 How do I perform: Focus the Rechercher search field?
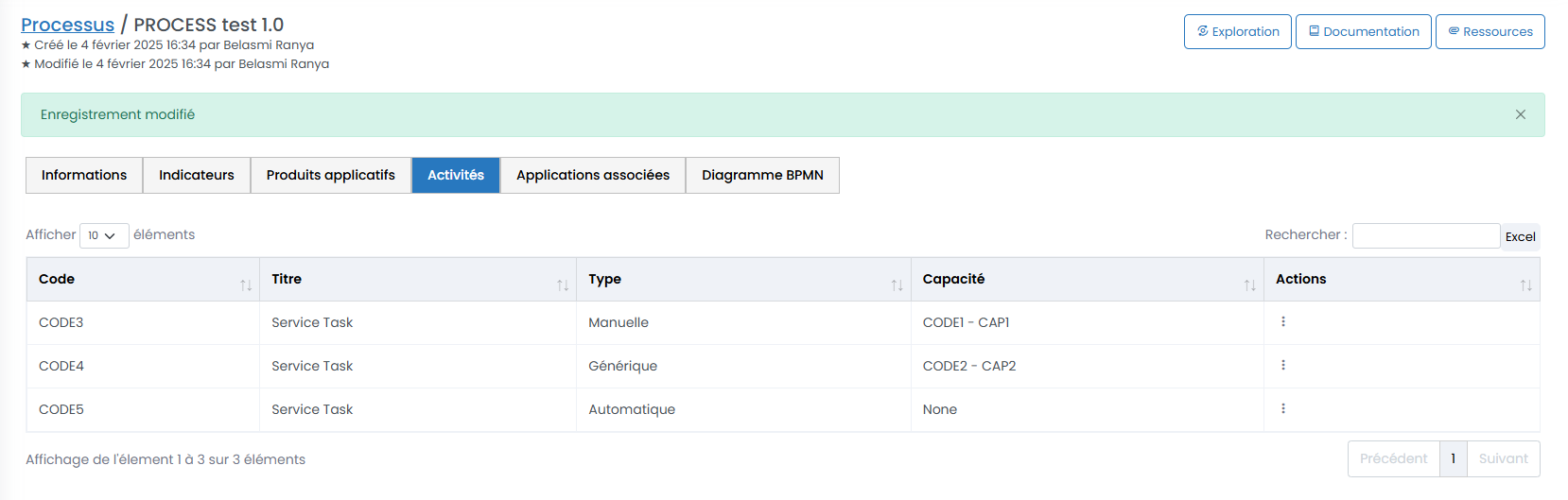(x=1425, y=236)
